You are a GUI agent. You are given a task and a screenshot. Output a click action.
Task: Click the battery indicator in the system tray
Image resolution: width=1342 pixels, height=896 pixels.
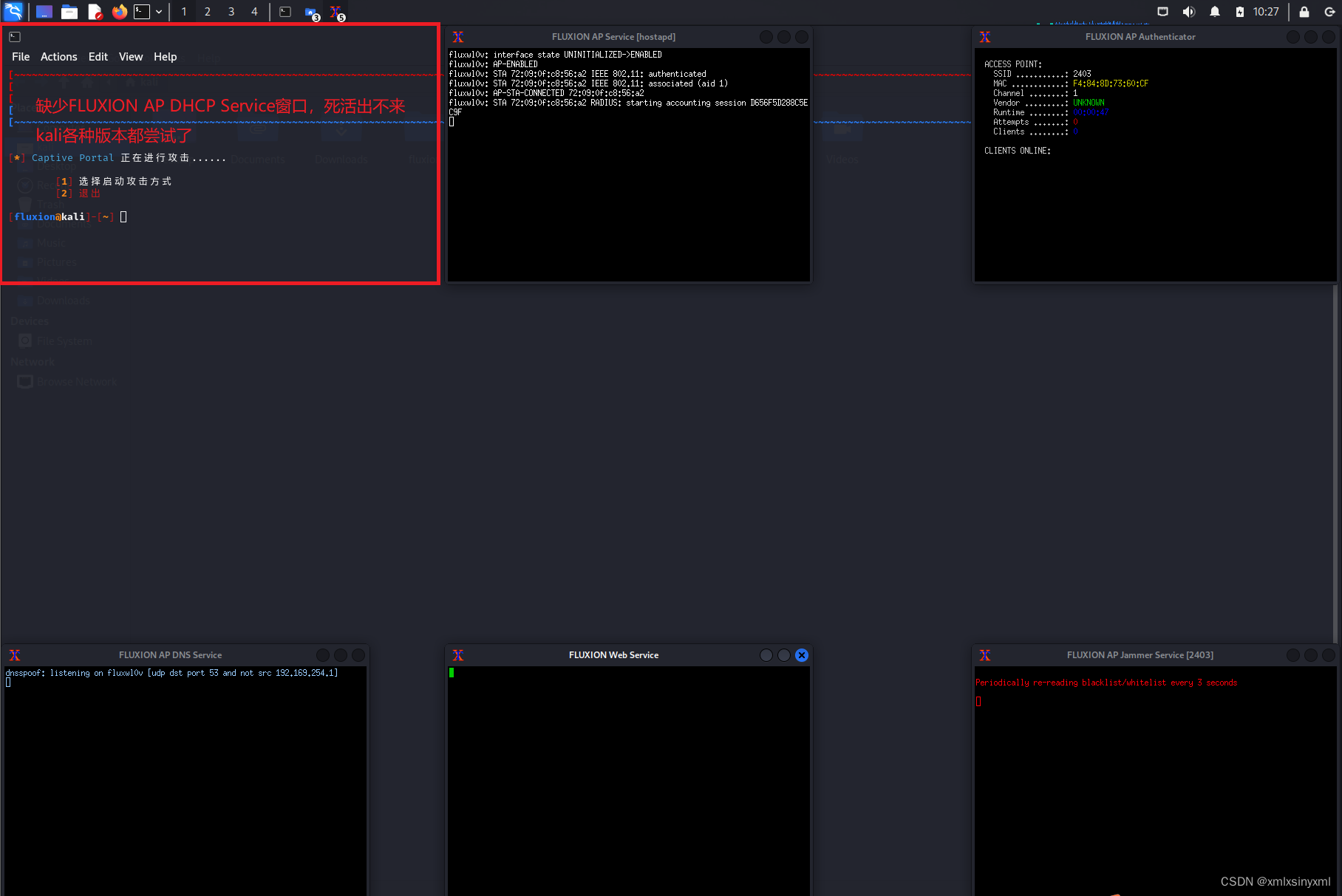pyautogui.click(x=1241, y=11)
